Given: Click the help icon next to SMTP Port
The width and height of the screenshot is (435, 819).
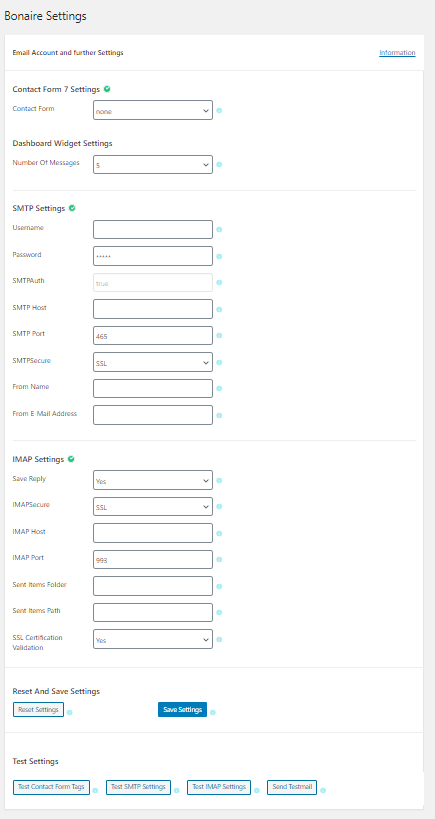Looking at the screenshot, I should point(219,336).
